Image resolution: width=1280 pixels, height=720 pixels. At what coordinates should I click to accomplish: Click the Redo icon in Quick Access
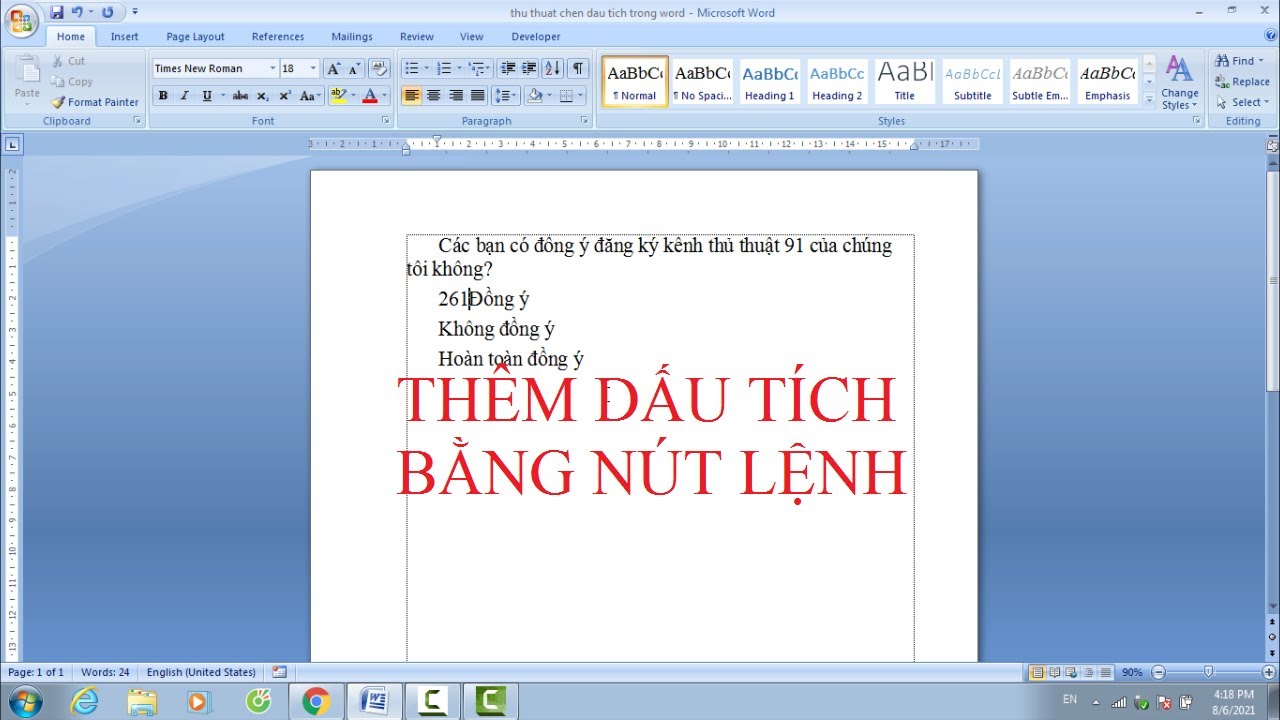[107, 12]
